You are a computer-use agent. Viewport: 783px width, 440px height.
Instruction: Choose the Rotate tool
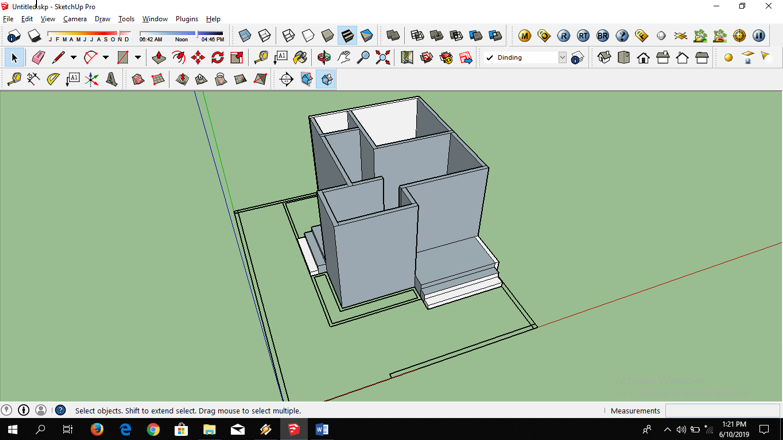click(217, 58)
